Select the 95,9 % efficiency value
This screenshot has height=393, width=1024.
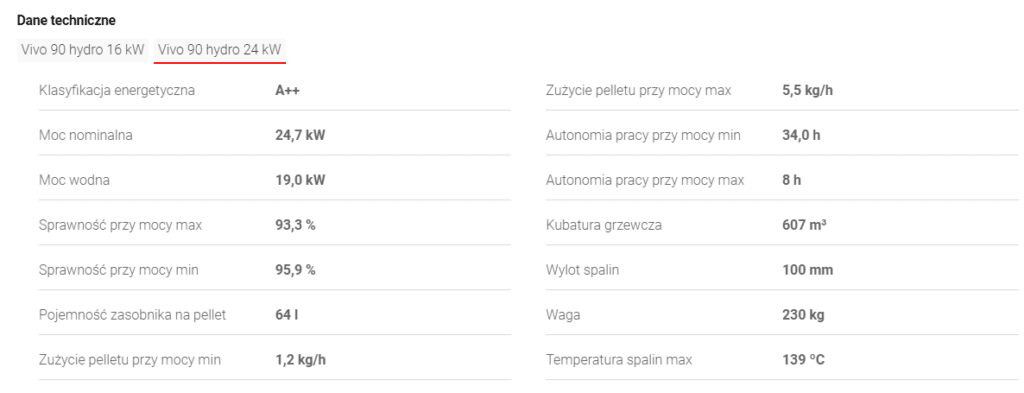pos(295,270)
